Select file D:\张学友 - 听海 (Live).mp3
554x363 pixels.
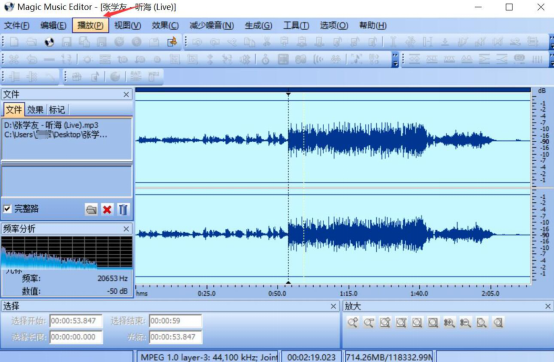tap(52, 125)
